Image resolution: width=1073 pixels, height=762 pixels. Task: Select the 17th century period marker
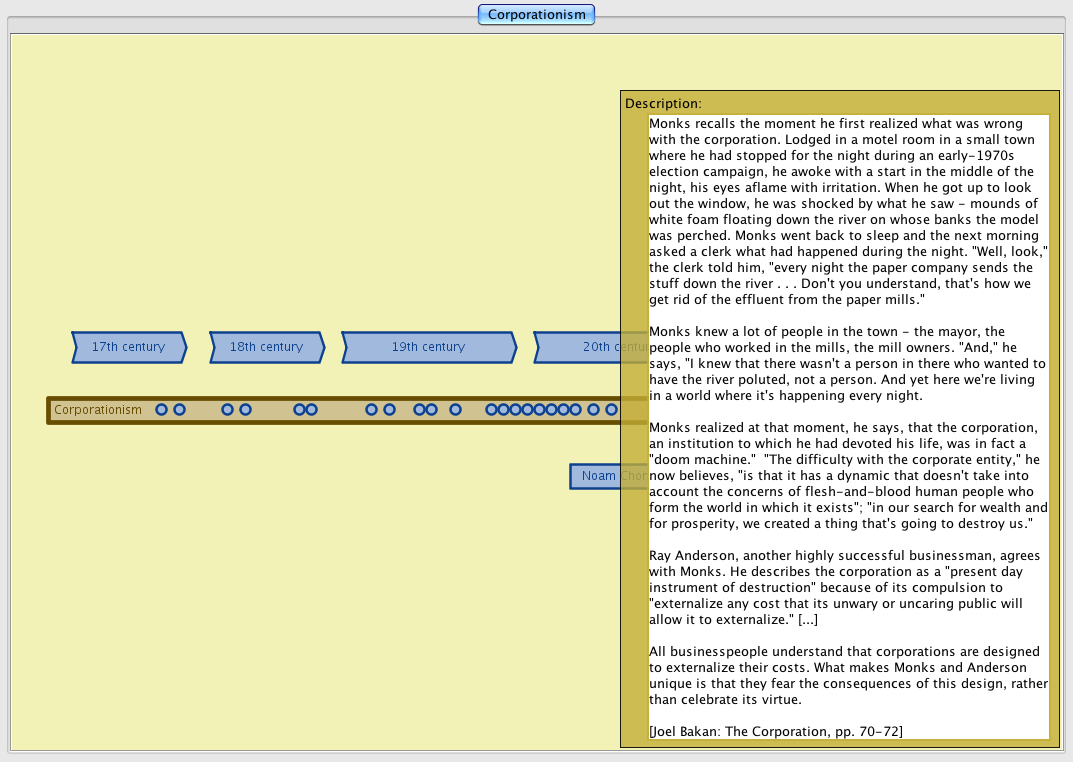tap(128, 347)
